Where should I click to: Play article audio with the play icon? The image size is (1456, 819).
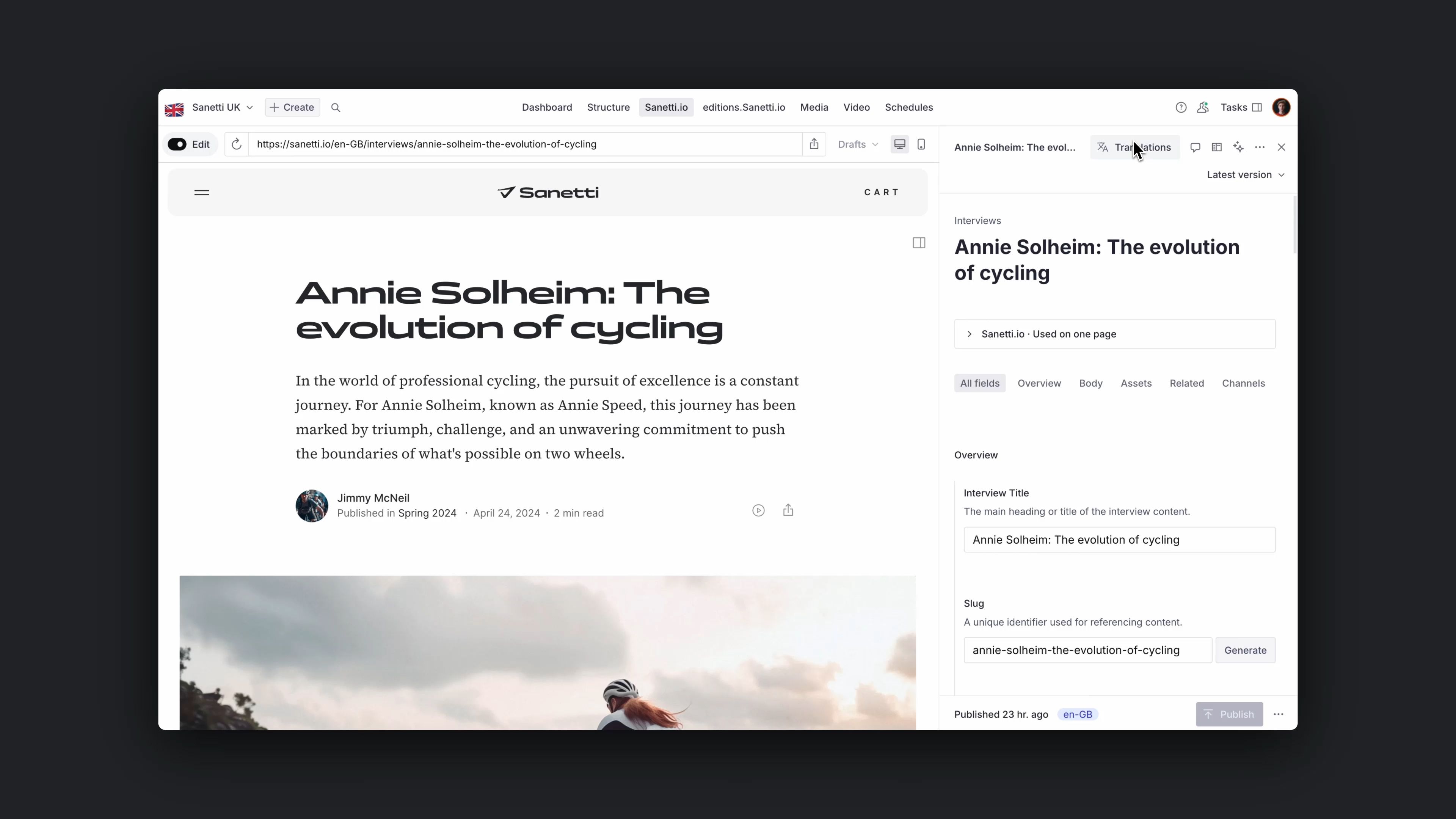pos(758,510)
